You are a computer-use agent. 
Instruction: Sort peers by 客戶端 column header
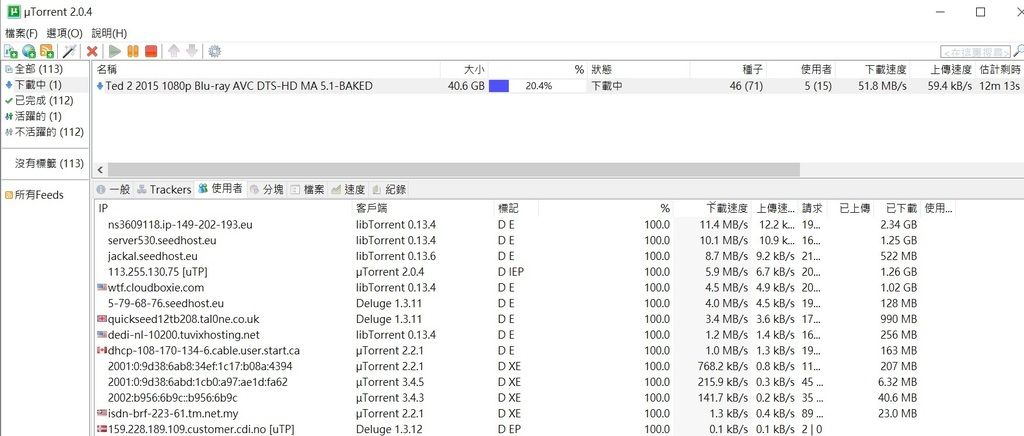coord(423,208)
